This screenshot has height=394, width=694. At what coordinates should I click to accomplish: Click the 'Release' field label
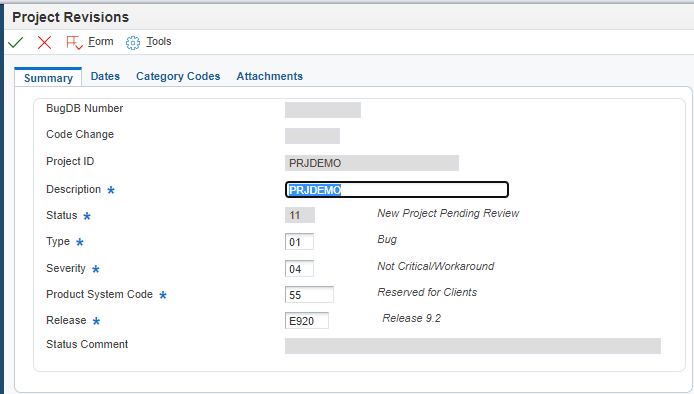66,320
